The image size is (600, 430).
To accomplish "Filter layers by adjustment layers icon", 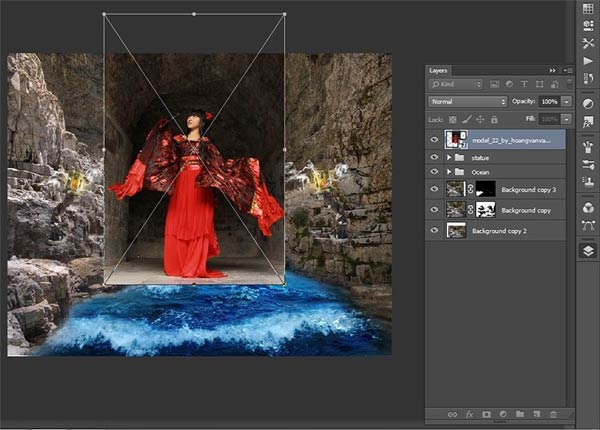I will (509, 84).
